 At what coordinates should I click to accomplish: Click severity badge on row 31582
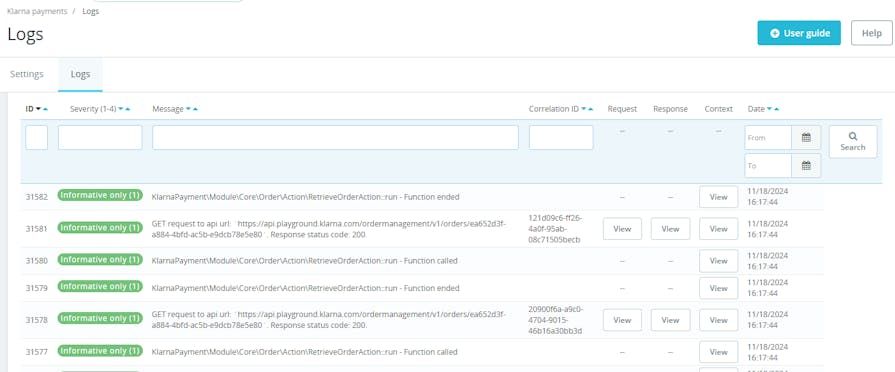coord(100,195)
